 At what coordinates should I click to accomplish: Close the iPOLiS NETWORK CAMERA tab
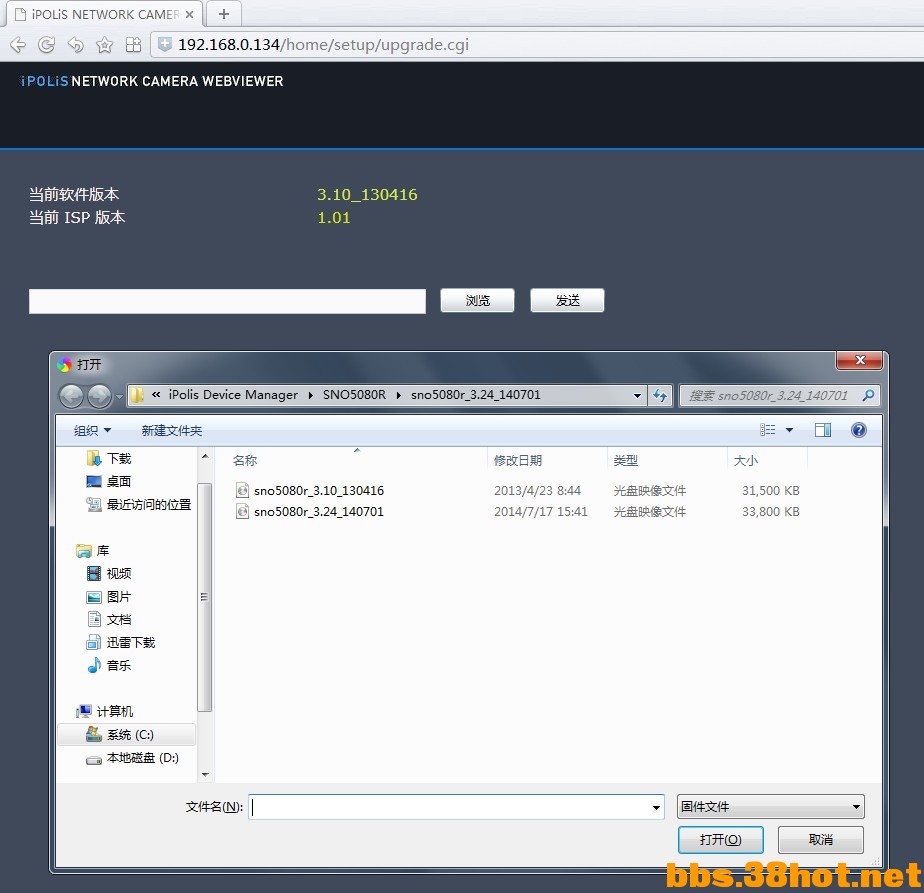[190, 14]
